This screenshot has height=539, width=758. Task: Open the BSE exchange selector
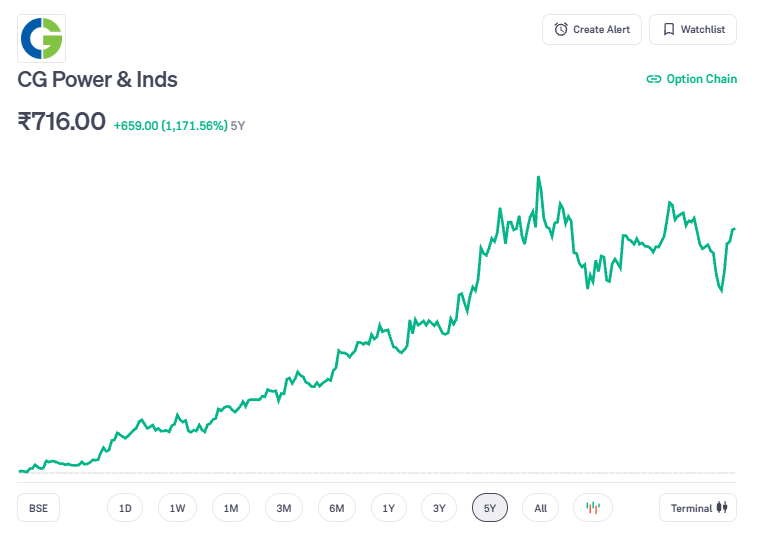coord(38,508)
